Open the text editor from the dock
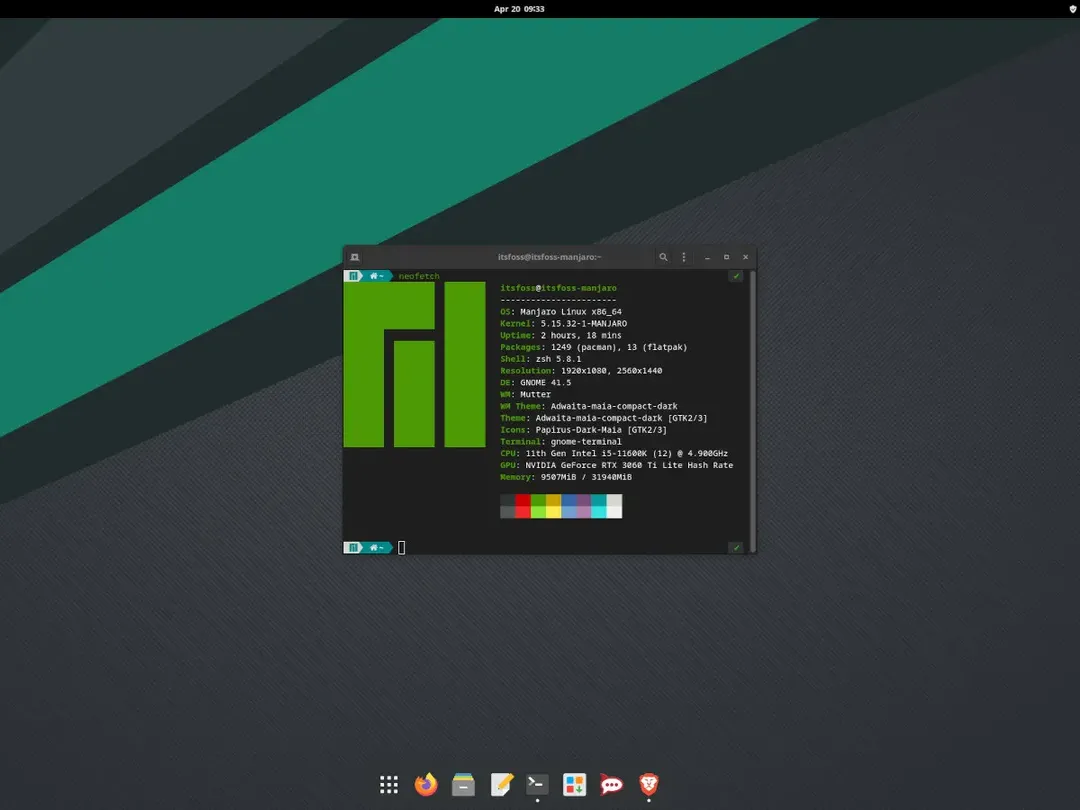The height and width of the screenshot is (810, 1080). 500,785
